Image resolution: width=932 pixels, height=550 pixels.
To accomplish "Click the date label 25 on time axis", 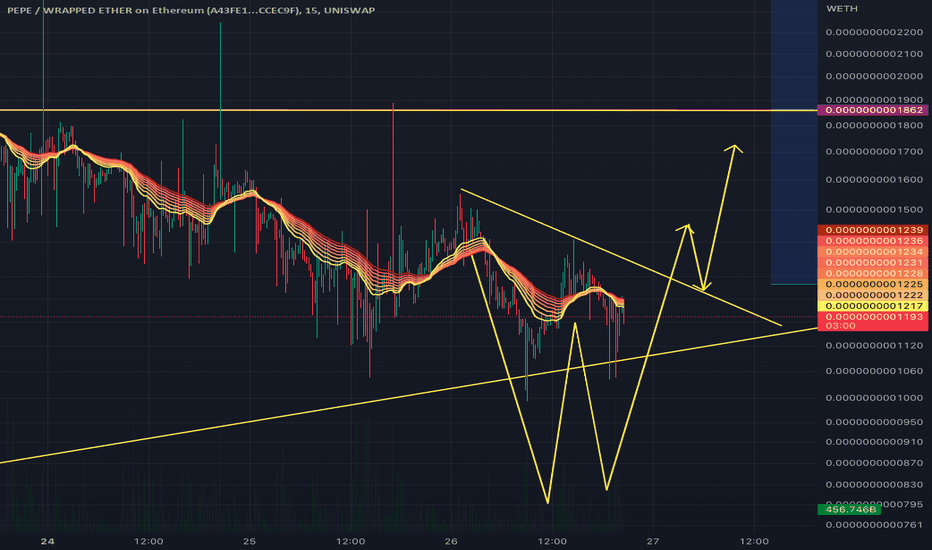I will [x=249, y=541].
